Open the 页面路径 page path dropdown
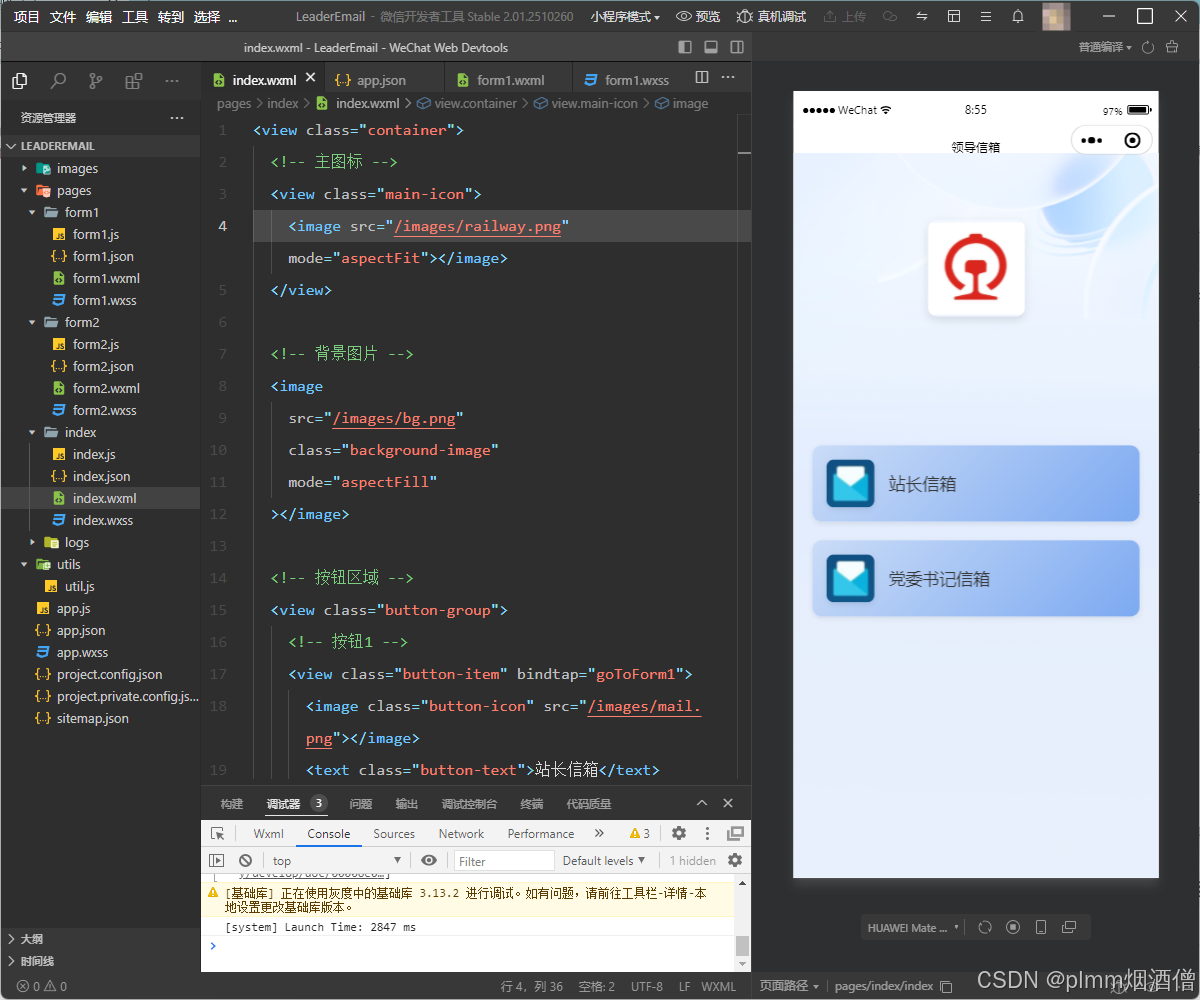Viewport: 1200px width, 1000px height. [789, 986]
